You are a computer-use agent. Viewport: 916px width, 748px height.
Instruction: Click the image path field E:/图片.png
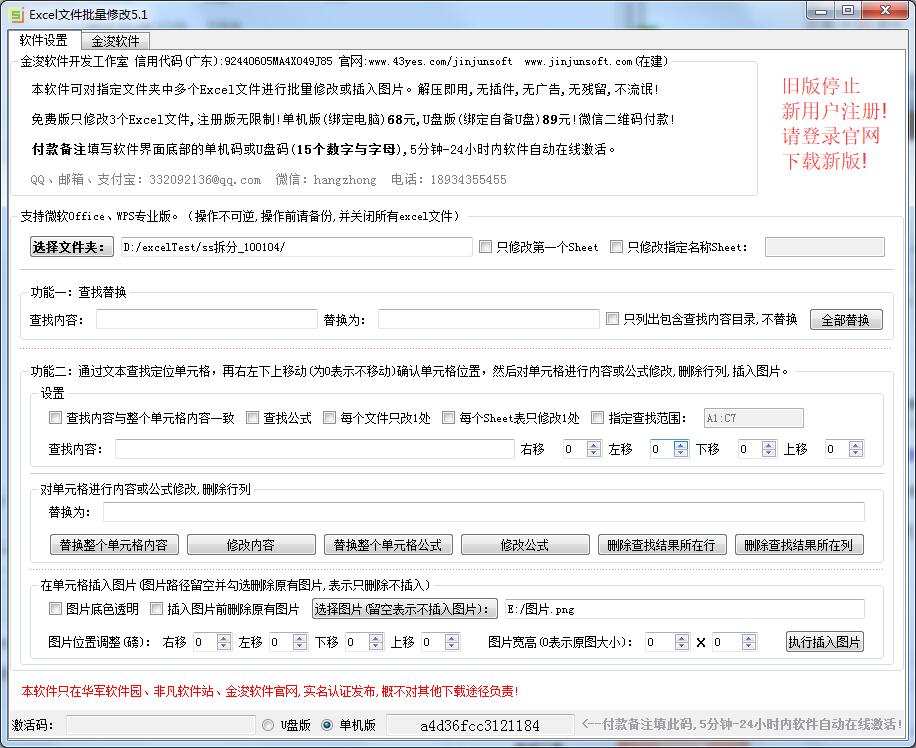[x=685, y=609]
